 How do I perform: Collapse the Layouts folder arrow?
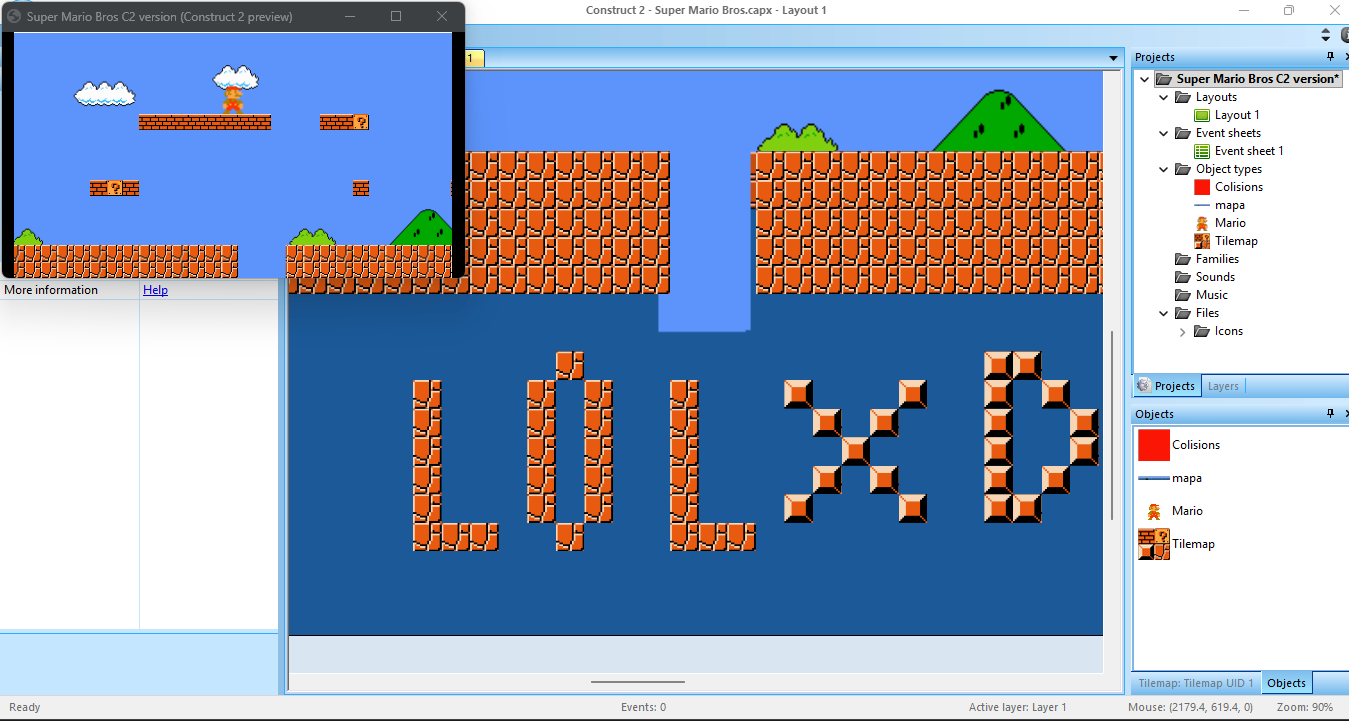pos(1164,97)
